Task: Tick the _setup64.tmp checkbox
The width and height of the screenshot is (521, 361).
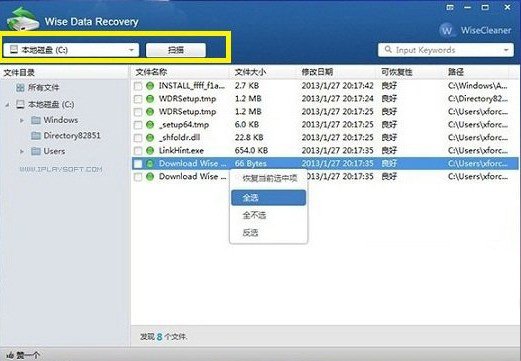Action: (x=138, y=125)
